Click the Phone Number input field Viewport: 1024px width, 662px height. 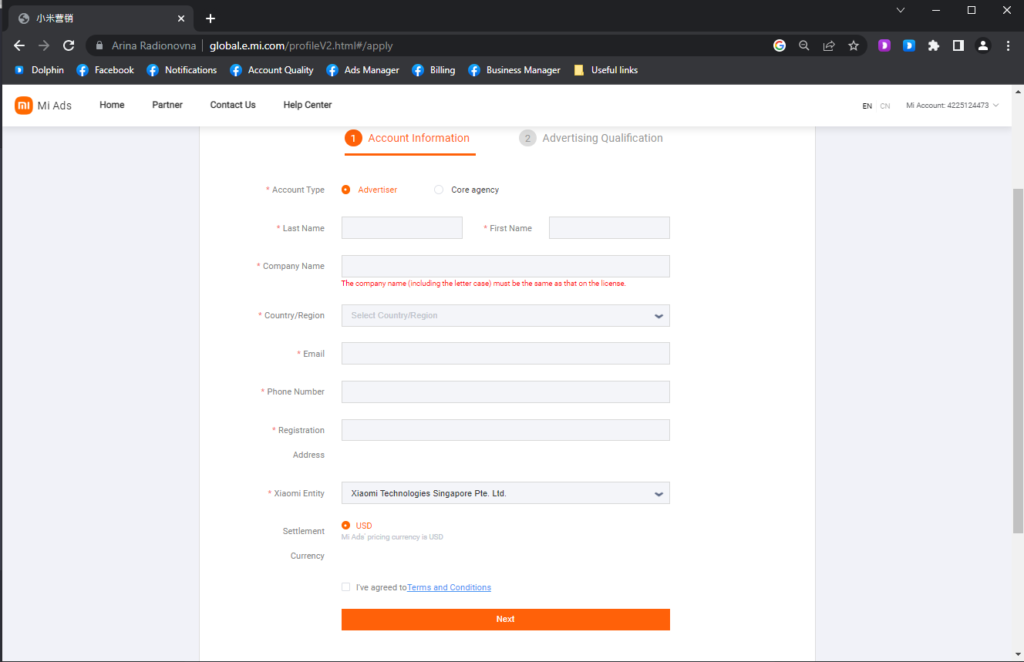(505, 392)
